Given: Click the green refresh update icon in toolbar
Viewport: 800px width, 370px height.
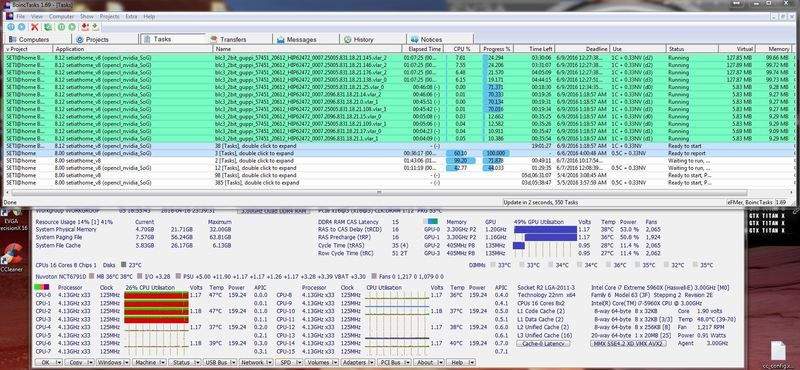Looking at the screenshot, I should [48, 27].
